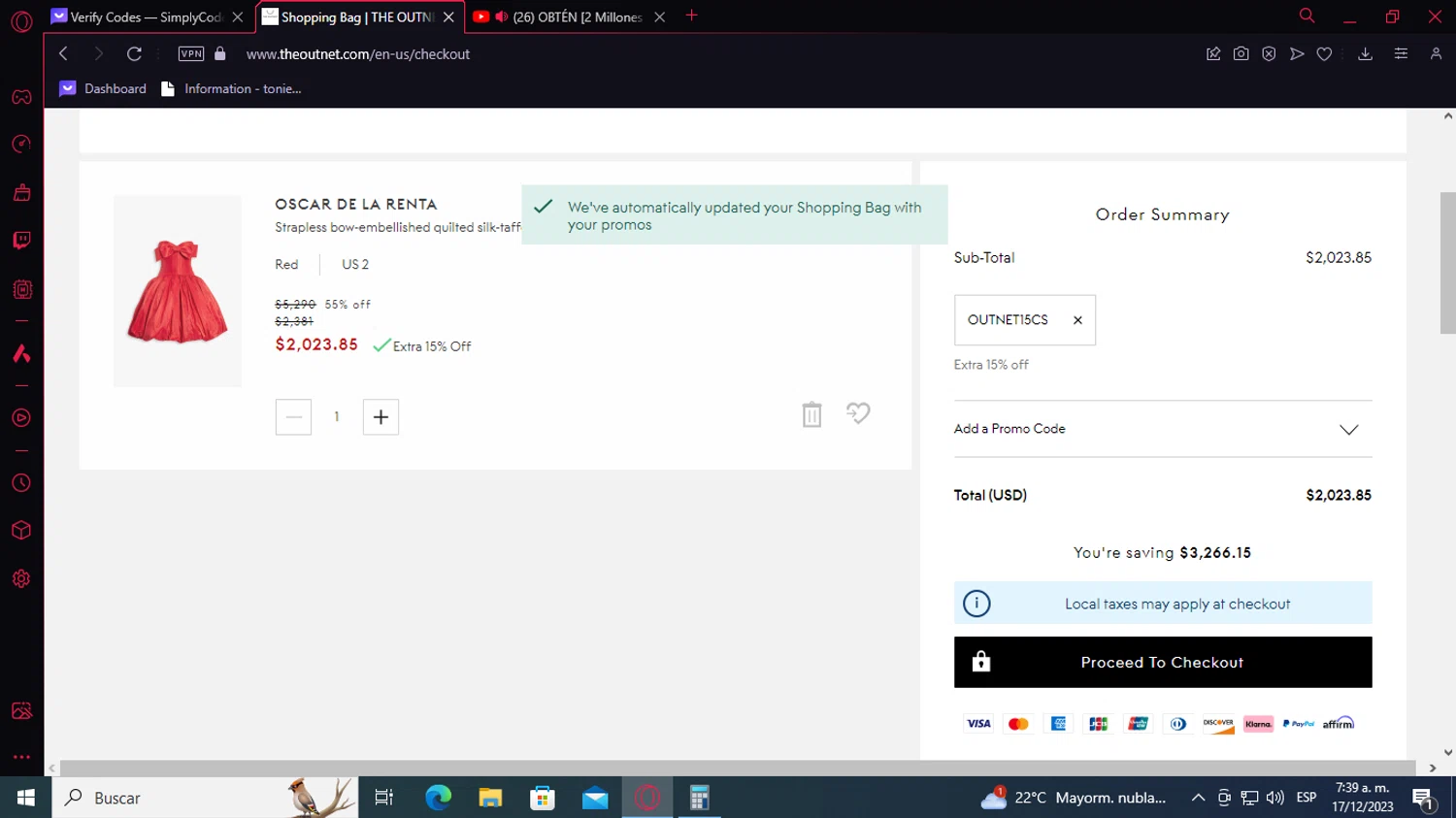
Task: Open the Player panel in sidebar
Action: [x=21, y=418]
